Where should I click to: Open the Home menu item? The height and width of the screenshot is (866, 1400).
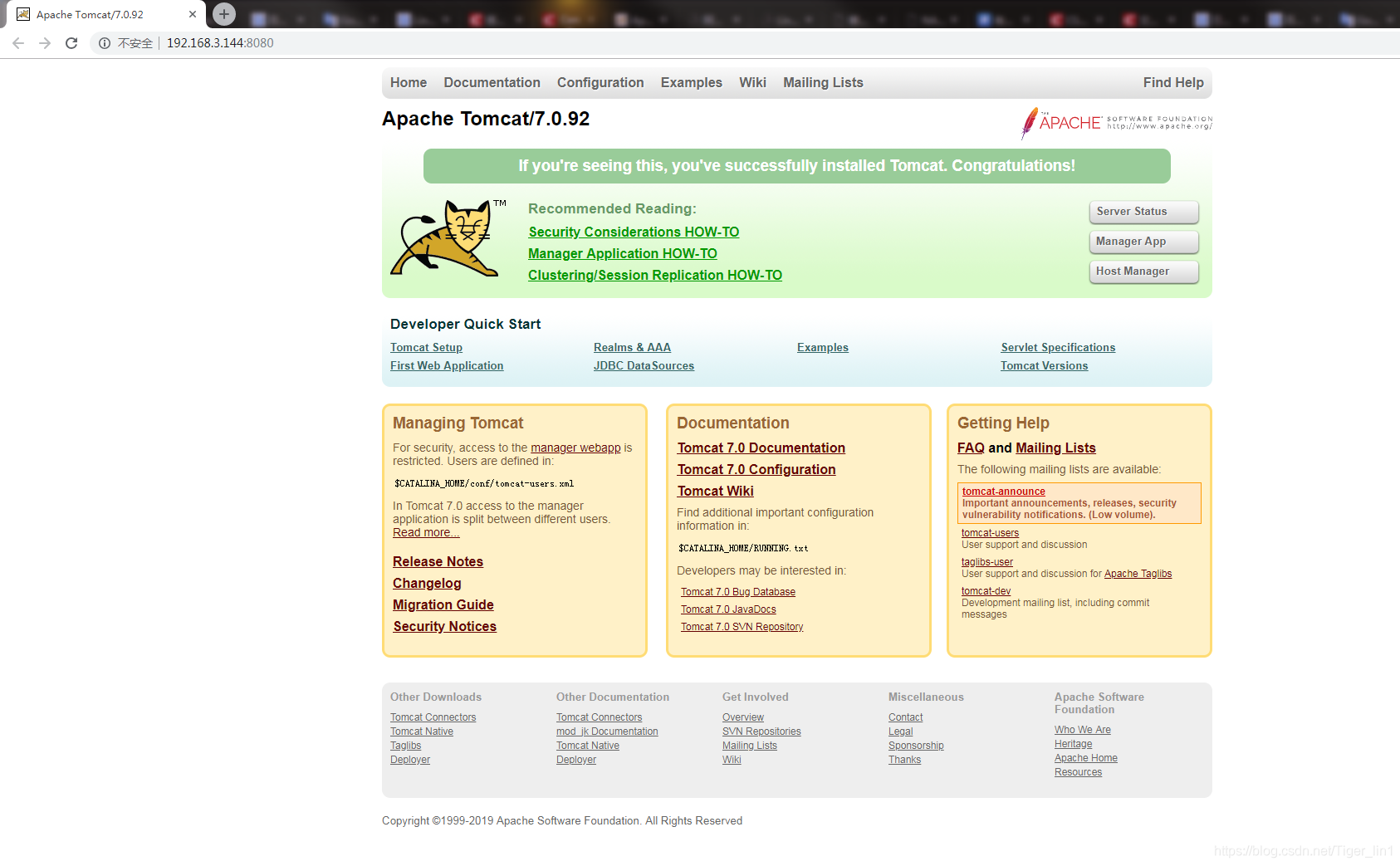[x=409, y=82]
